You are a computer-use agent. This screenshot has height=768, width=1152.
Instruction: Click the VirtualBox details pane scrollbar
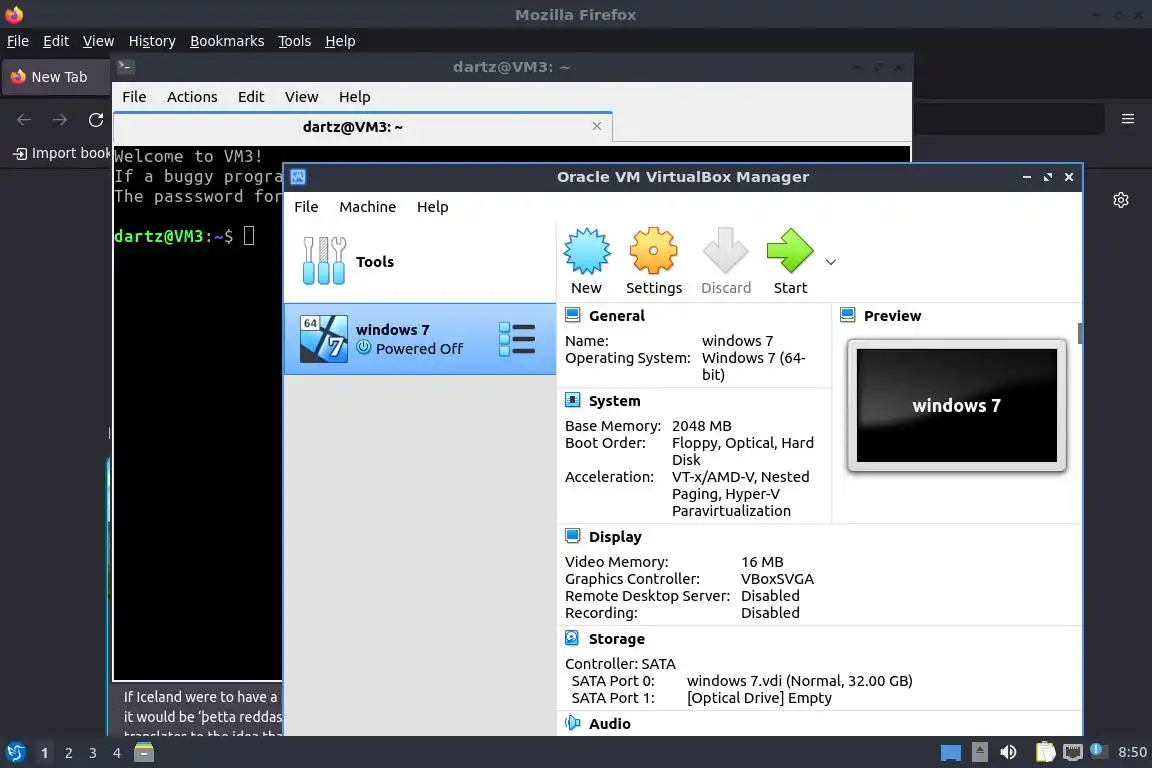(x=1079, y=333)
